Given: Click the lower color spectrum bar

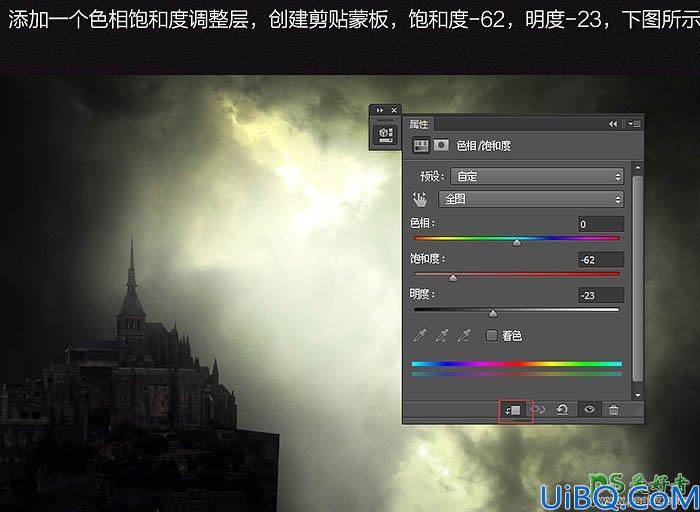Looking at the screenshot, I should pos(517,374).
